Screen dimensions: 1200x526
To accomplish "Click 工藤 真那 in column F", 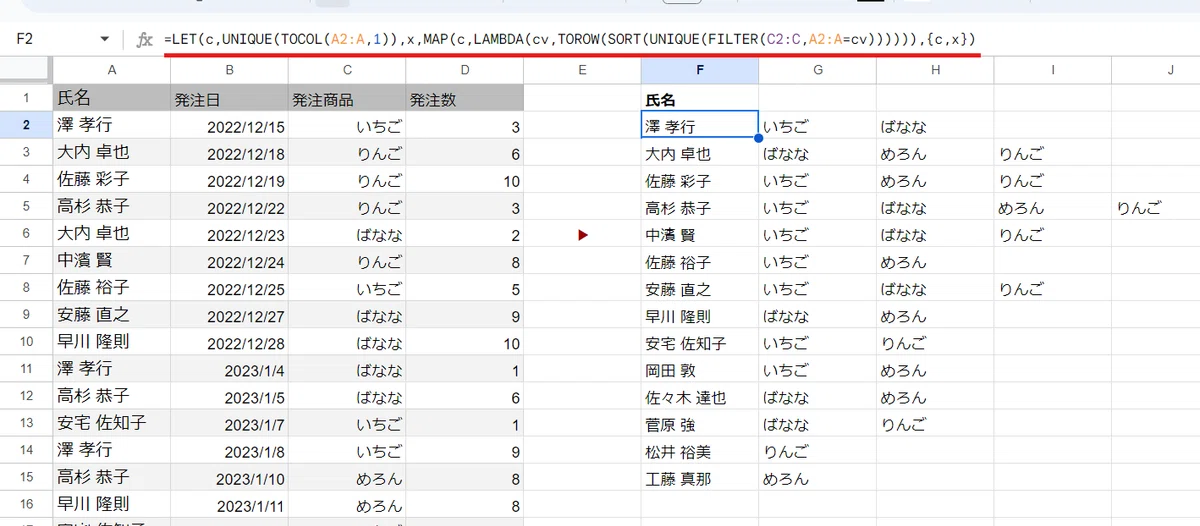I will click(x=699, y=478).
